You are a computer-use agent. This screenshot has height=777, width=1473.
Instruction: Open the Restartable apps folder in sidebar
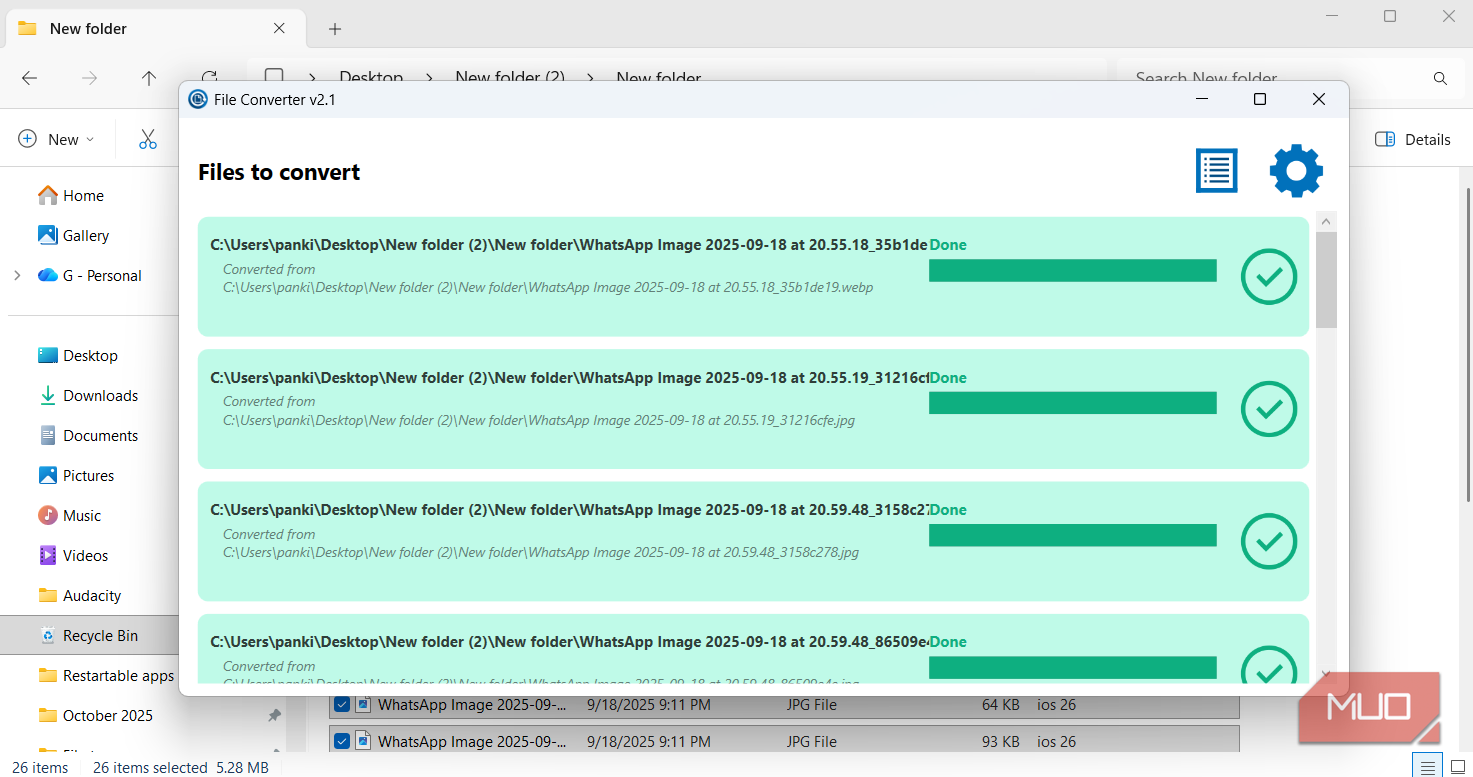click(x=106, y=676)
